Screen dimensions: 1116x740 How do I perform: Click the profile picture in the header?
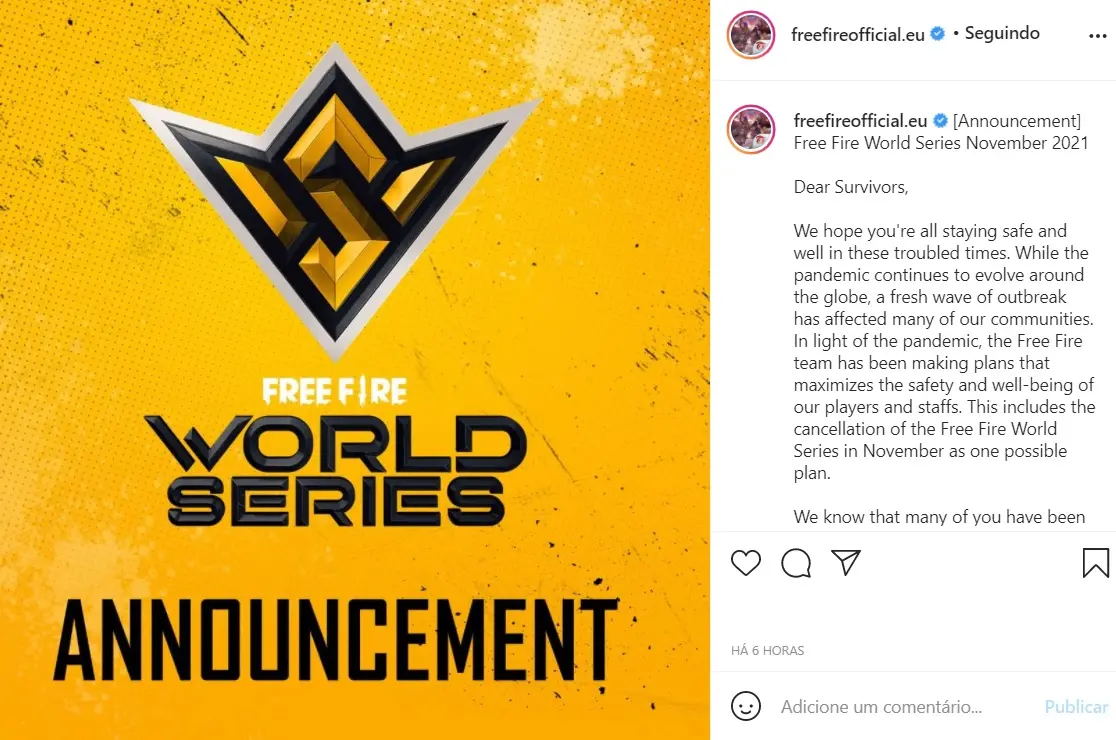tap(750, 33)
